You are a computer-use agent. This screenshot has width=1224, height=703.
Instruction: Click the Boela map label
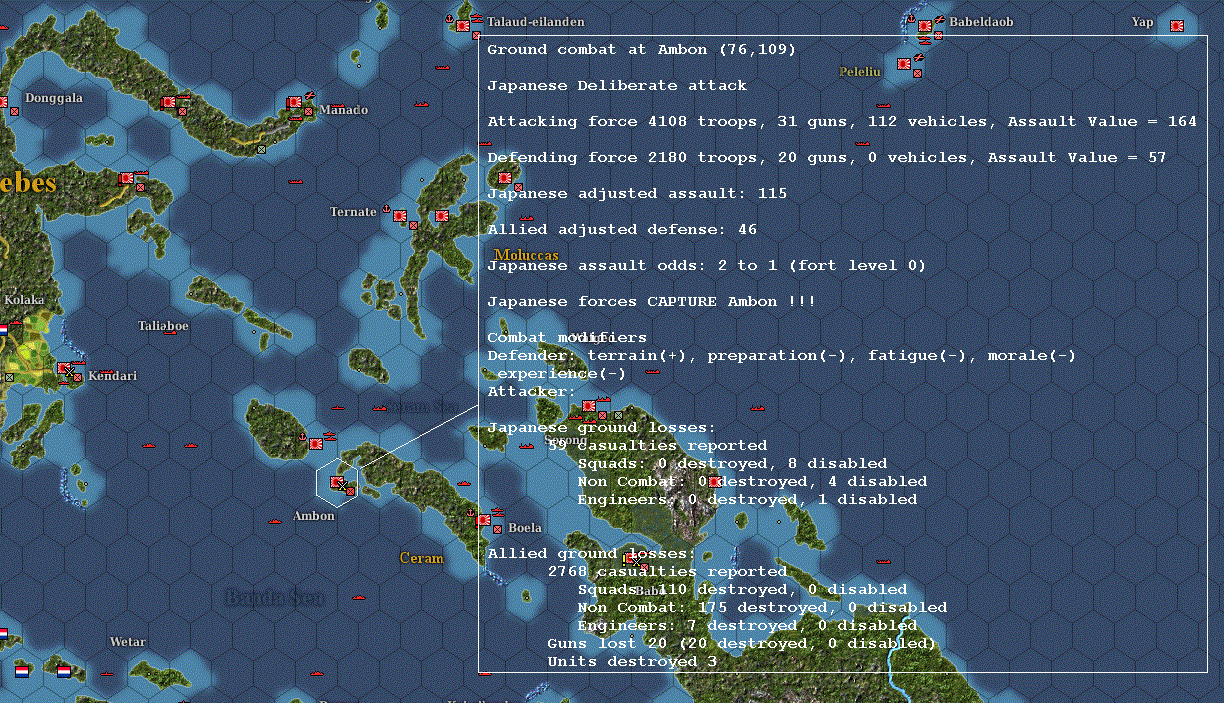click(525, 528)
